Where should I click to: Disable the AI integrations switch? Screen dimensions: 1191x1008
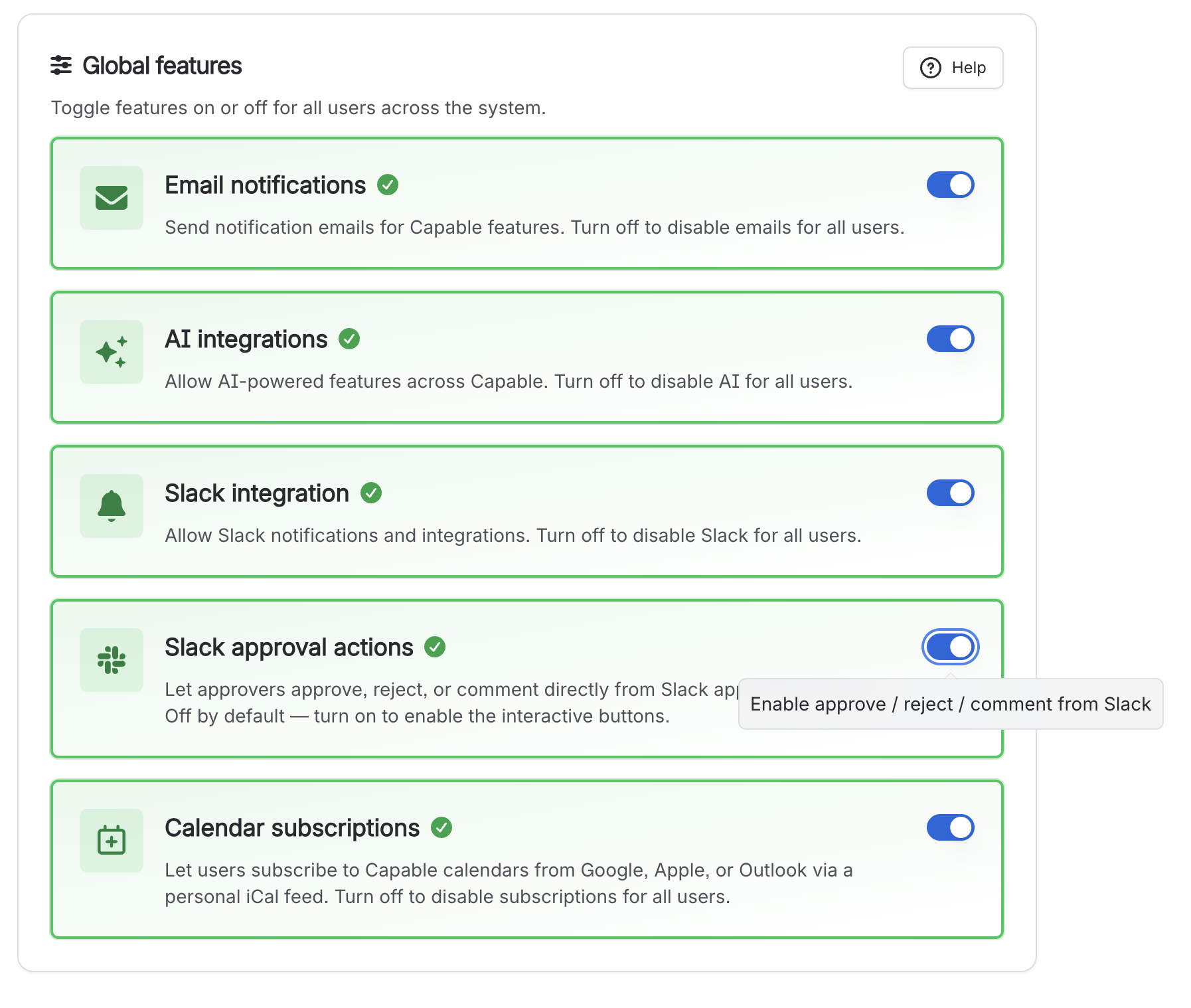pyautogui.click(x=950, y=339)
